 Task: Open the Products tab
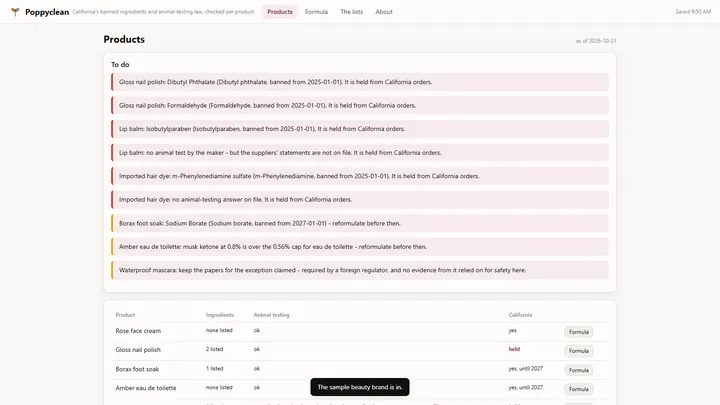pos(280,12)
